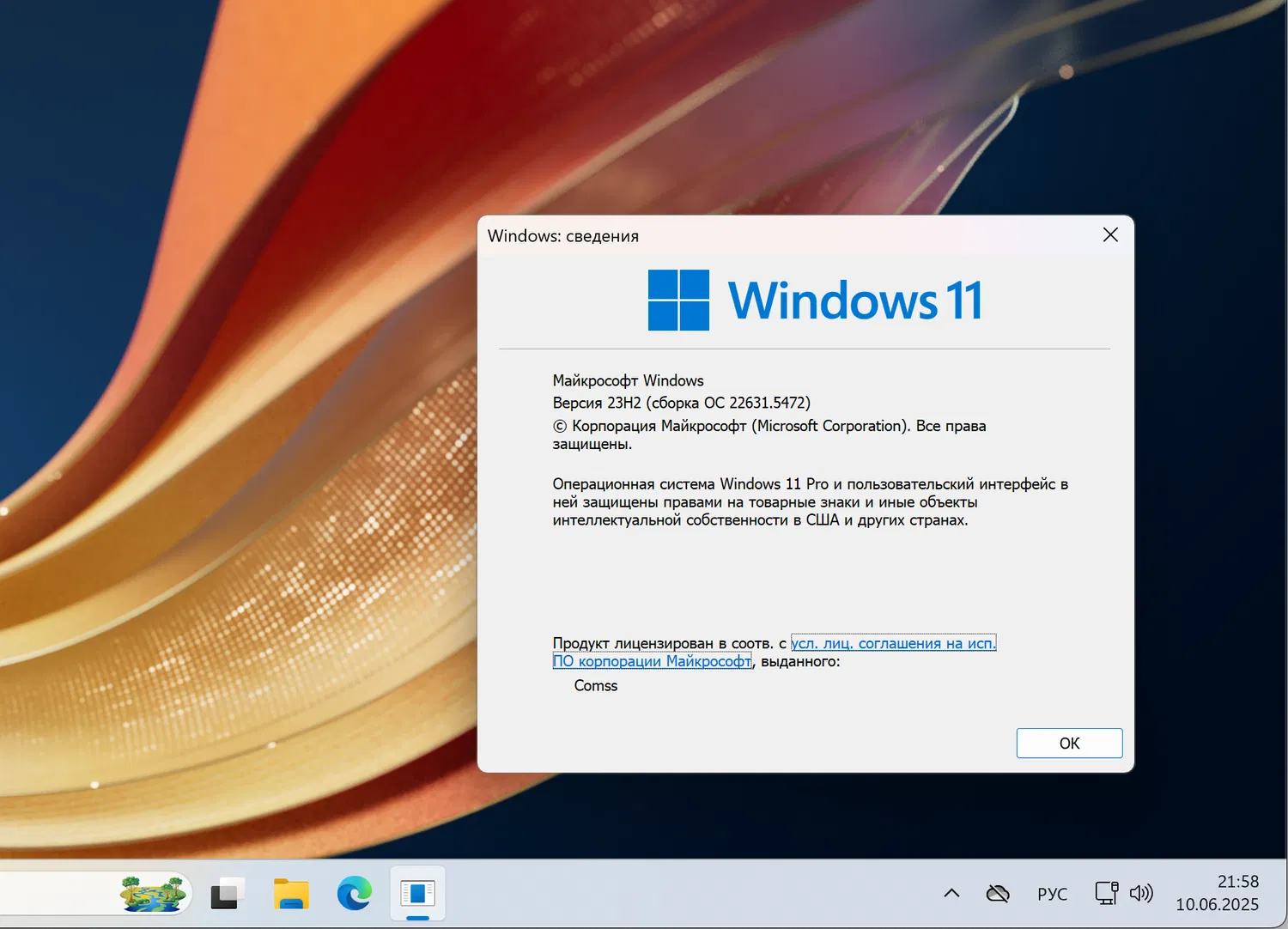Expand hidden icons in the system tray
Screen dimensions: 1288x929
tap(951, 893)
